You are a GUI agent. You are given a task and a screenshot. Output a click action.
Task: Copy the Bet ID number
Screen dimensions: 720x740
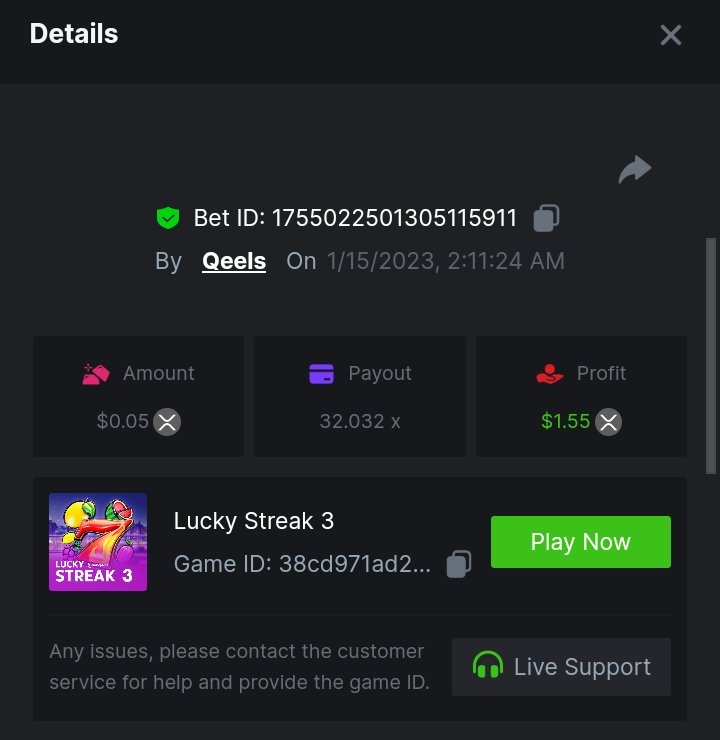pyautogui.click(x=546, y=218)
